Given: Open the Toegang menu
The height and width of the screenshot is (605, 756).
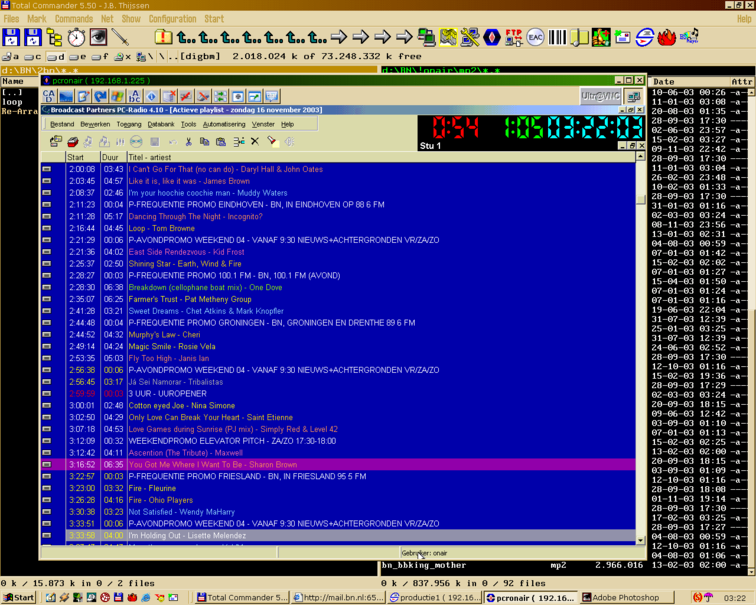Looking at the screenshot, I should (x=129, y=124).
